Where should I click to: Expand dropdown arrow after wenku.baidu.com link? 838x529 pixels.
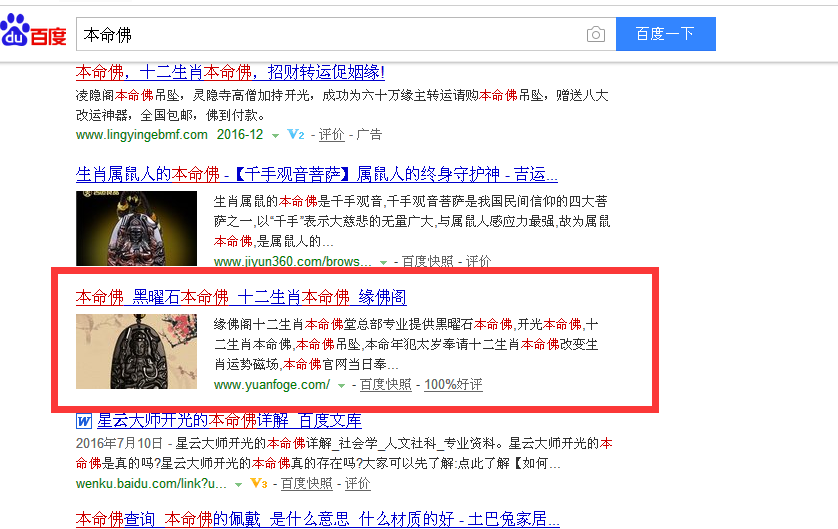(238, 485)
